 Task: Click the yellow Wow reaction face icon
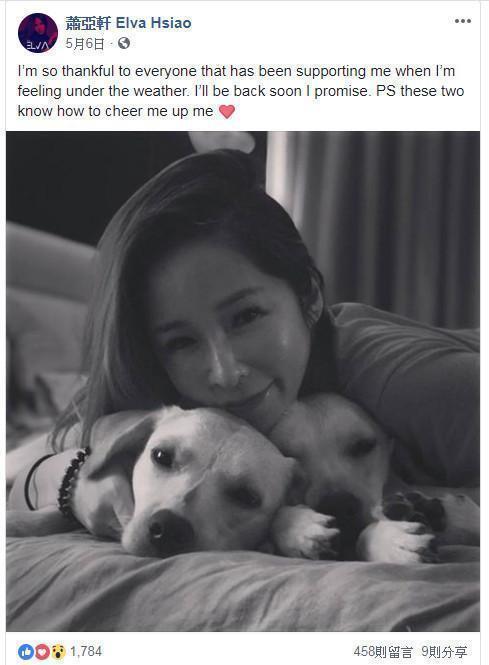pos(58,651)
